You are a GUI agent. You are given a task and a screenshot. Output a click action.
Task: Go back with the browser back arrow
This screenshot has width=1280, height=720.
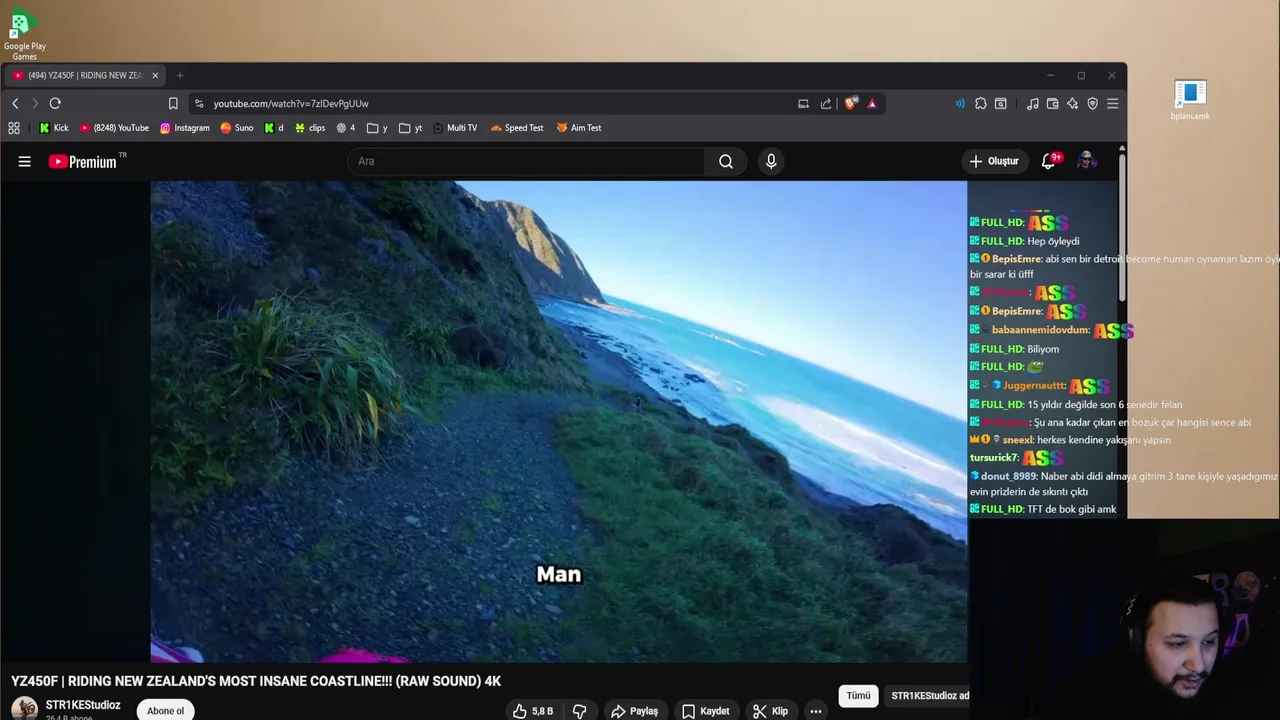click(15, 103)
